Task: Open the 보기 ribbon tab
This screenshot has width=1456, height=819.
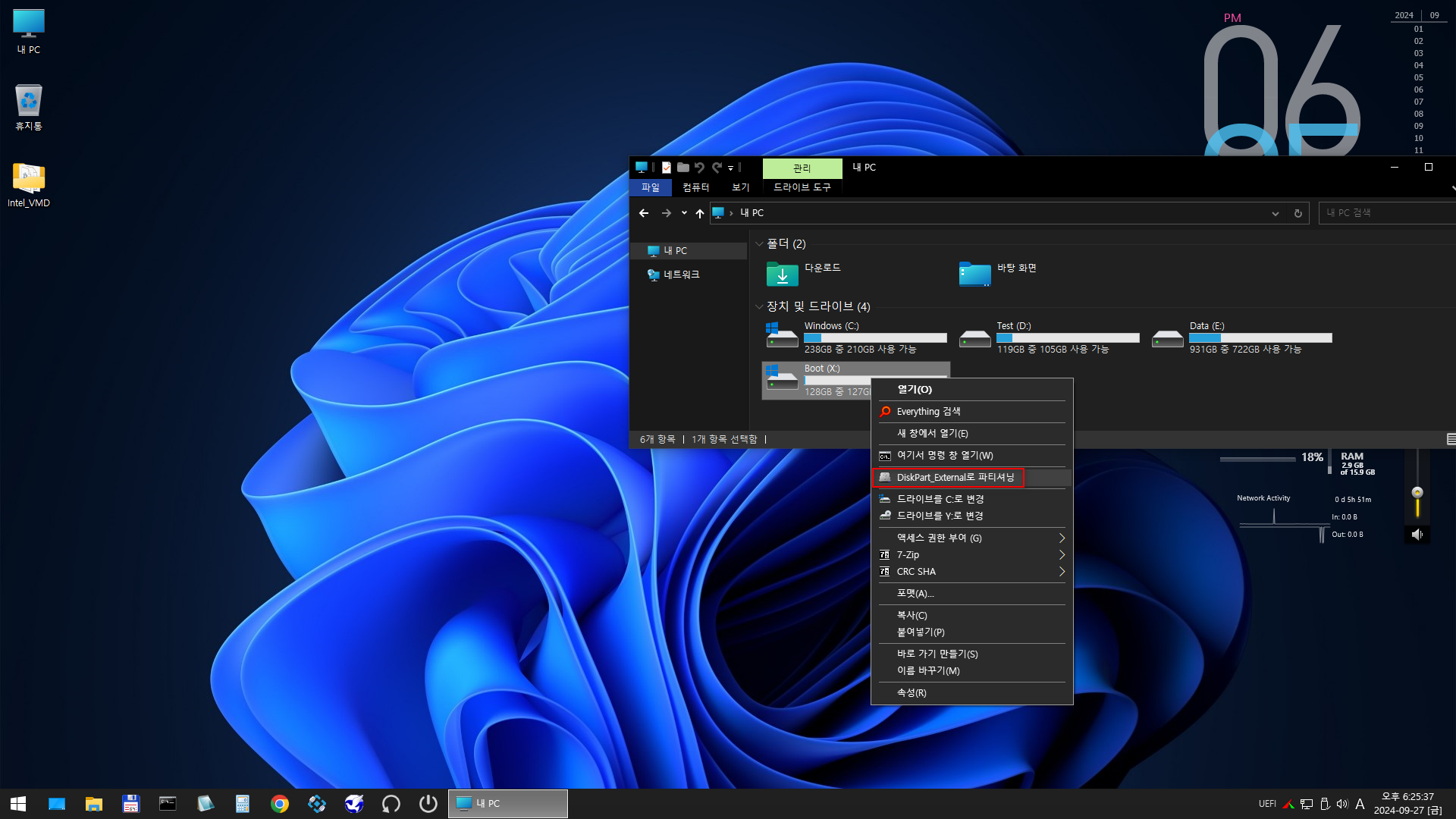Action: (x=740, y=187)
